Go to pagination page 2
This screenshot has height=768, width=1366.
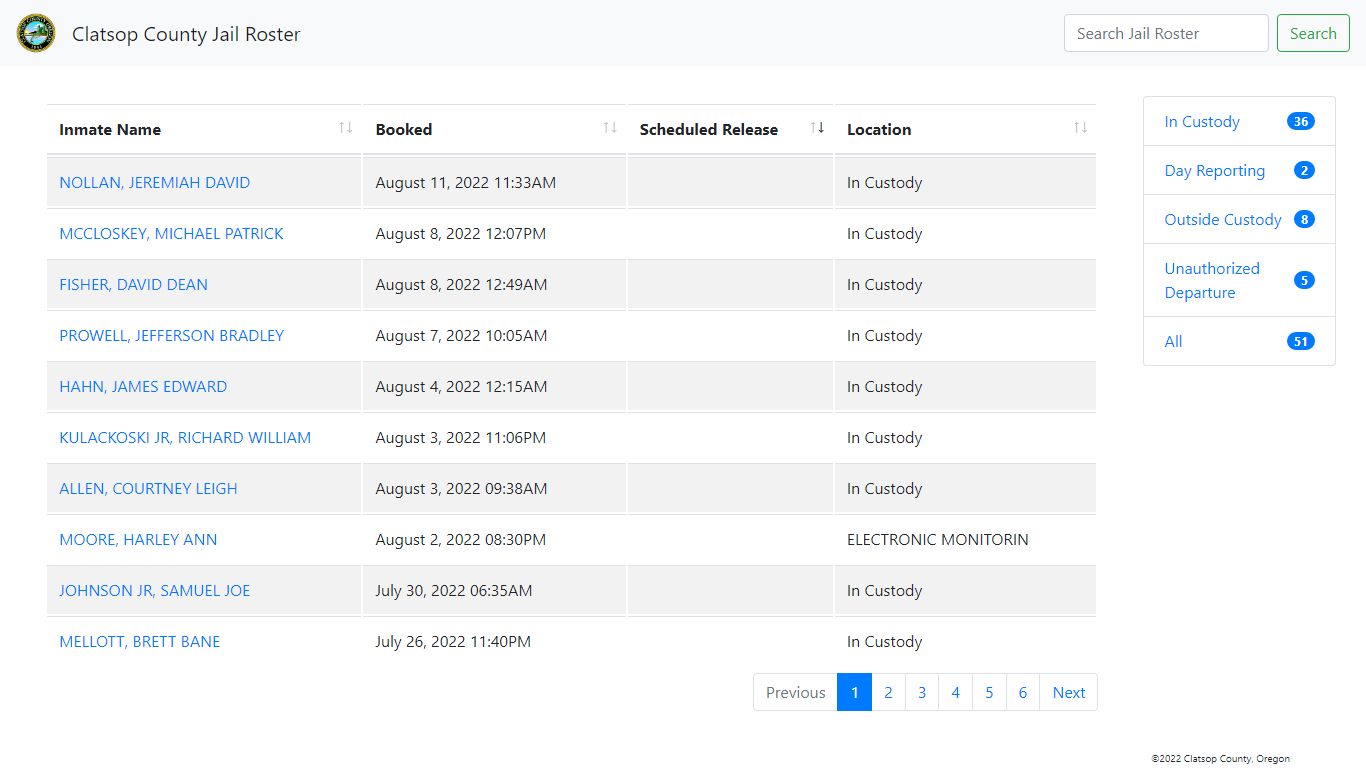click(888, 692)
